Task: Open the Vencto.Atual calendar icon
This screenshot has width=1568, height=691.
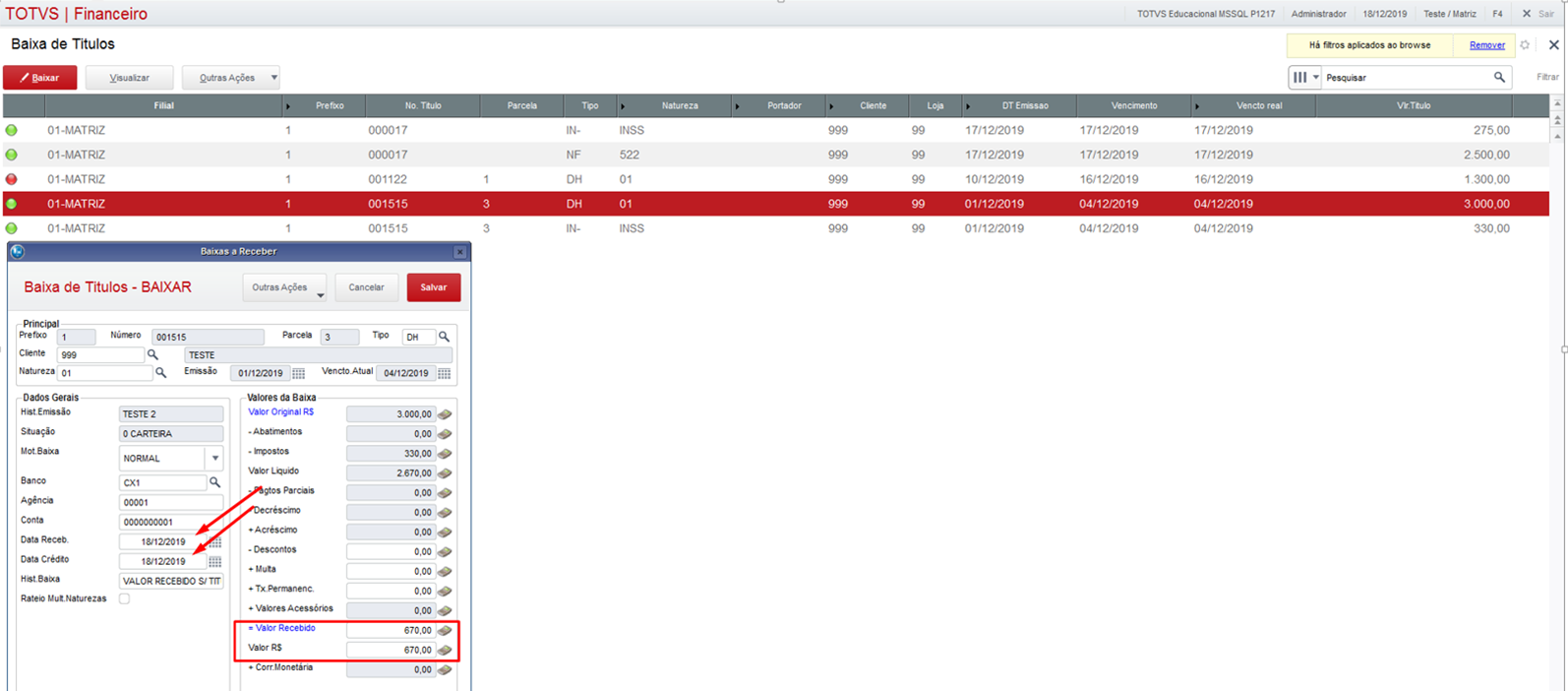Action: point(445,374)
